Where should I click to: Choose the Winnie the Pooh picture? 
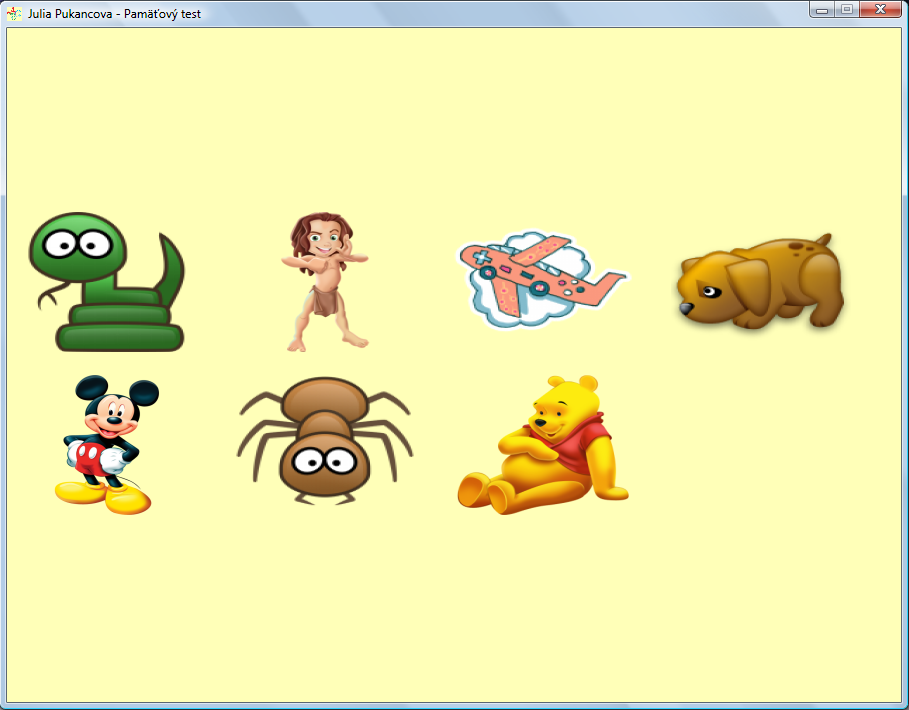point(543,444)
